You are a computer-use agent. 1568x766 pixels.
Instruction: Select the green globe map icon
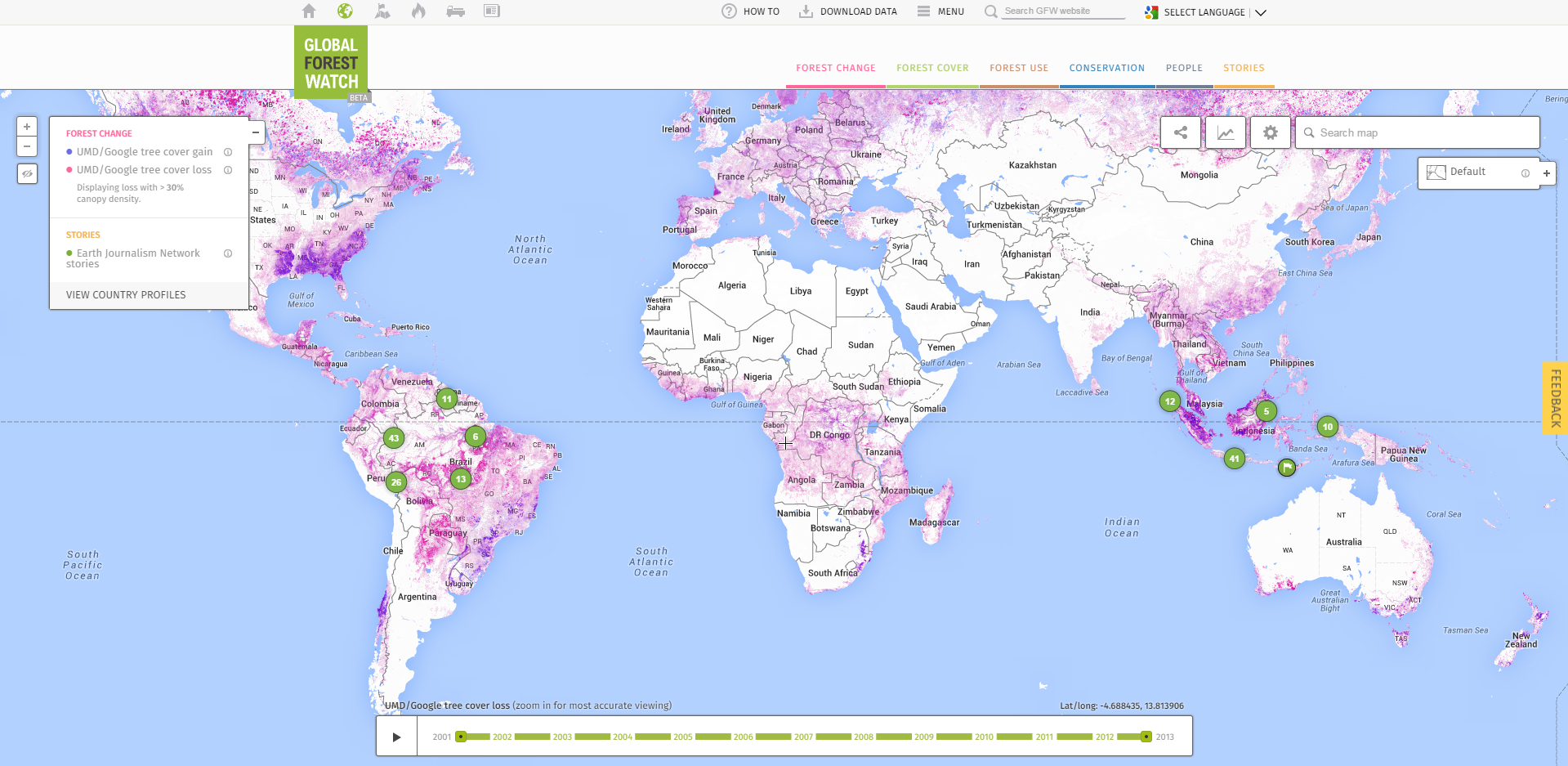tap(345, 11)
